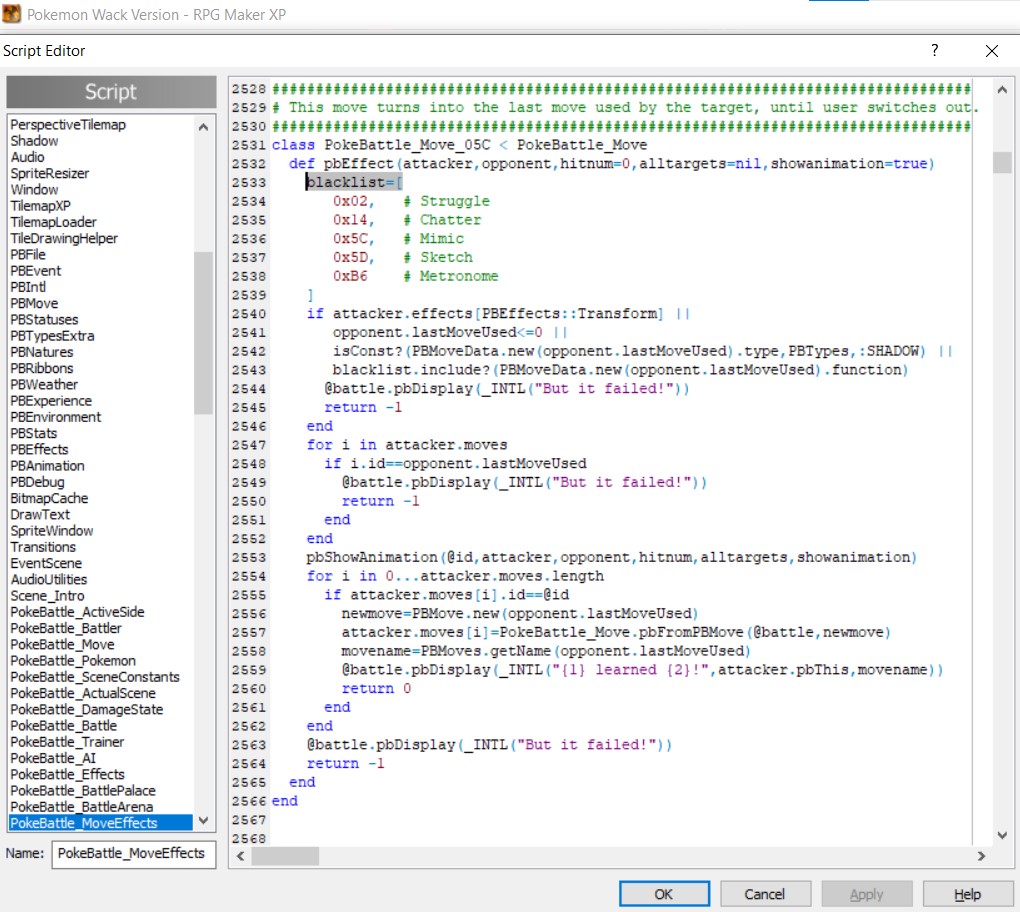This screenshot has width=1020, height=912.
Task: Open the PokeBattle_AI script
Action: [x=53, y=758]
